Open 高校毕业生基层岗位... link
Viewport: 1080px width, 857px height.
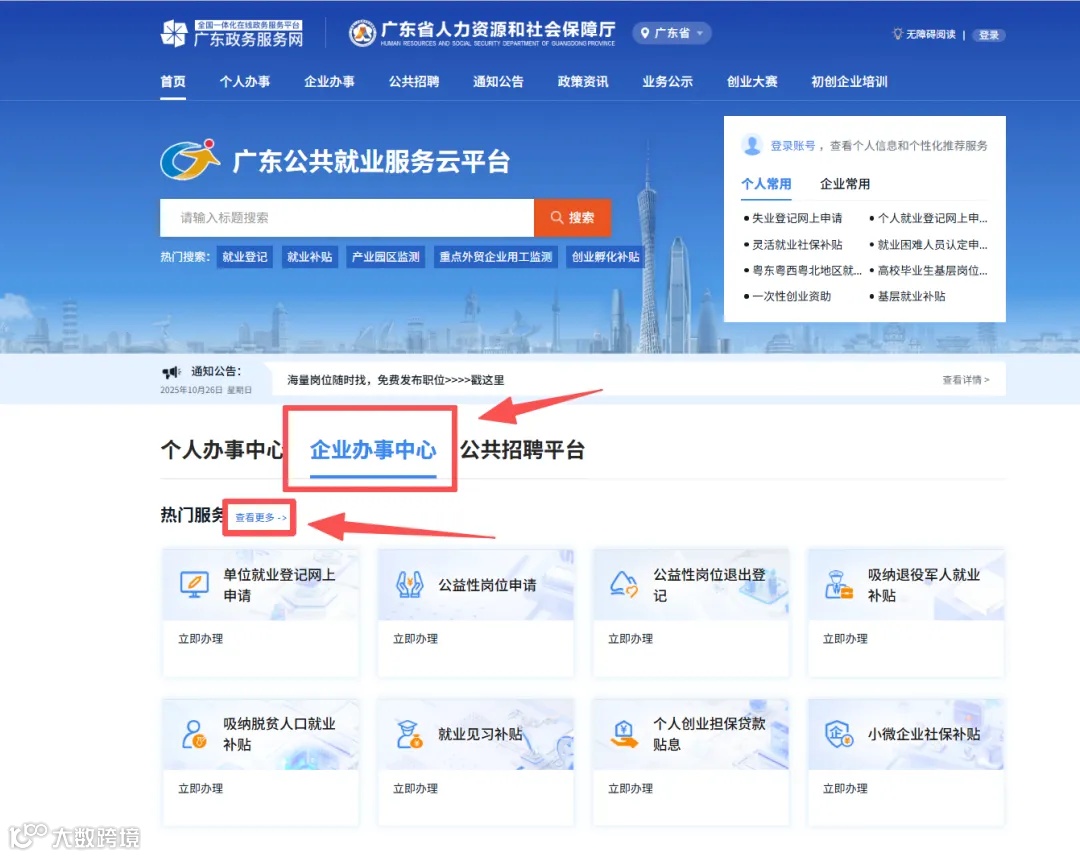click(932, 271)
